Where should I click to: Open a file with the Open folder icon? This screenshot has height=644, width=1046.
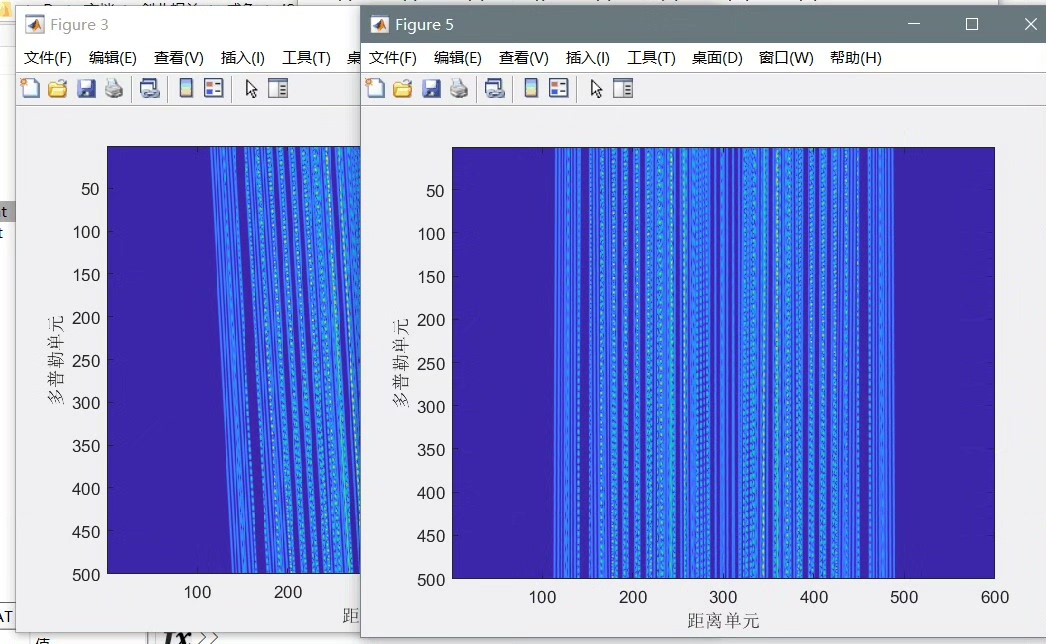[402, 88]
